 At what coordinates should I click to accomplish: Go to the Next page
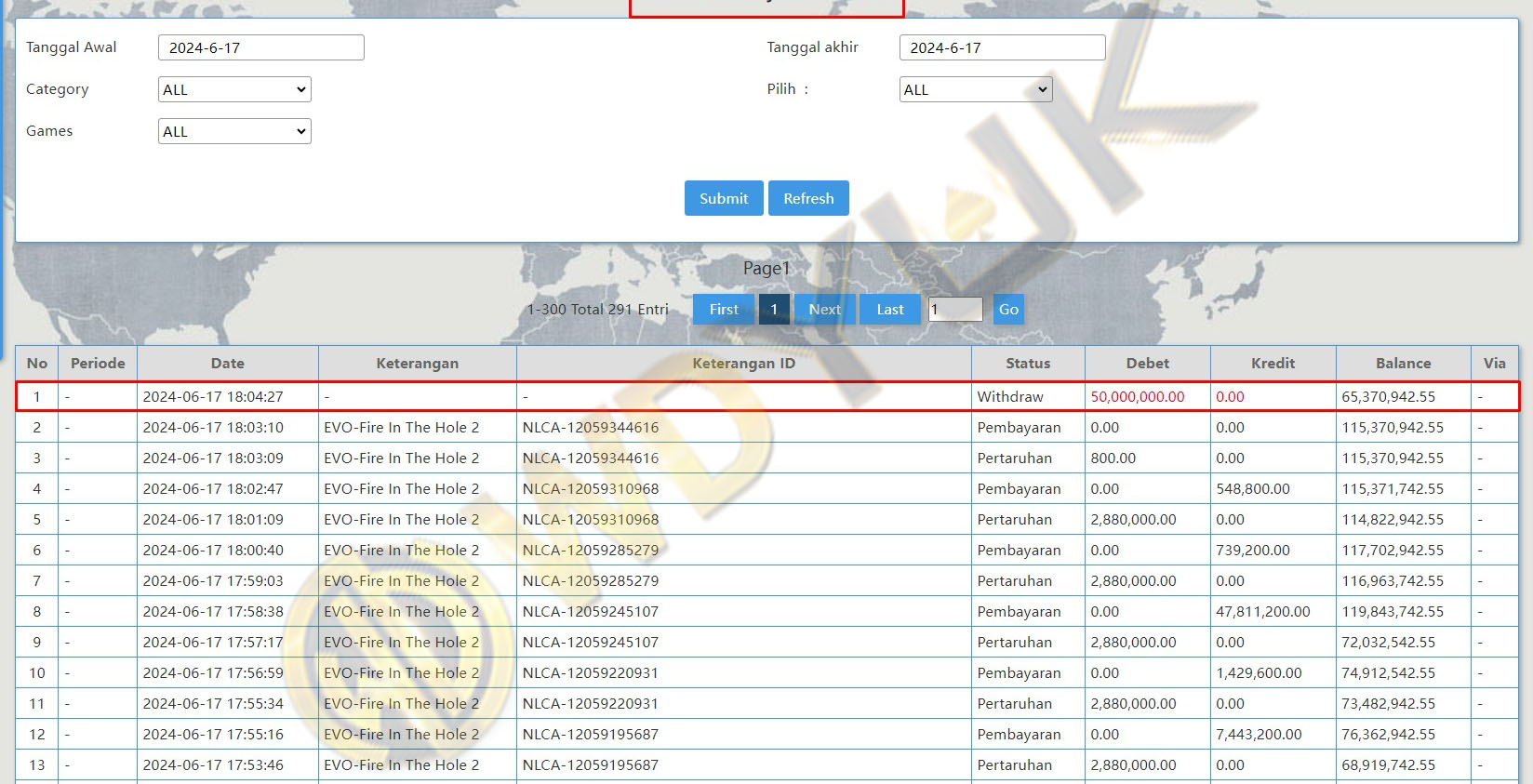(x=824, y=310)
